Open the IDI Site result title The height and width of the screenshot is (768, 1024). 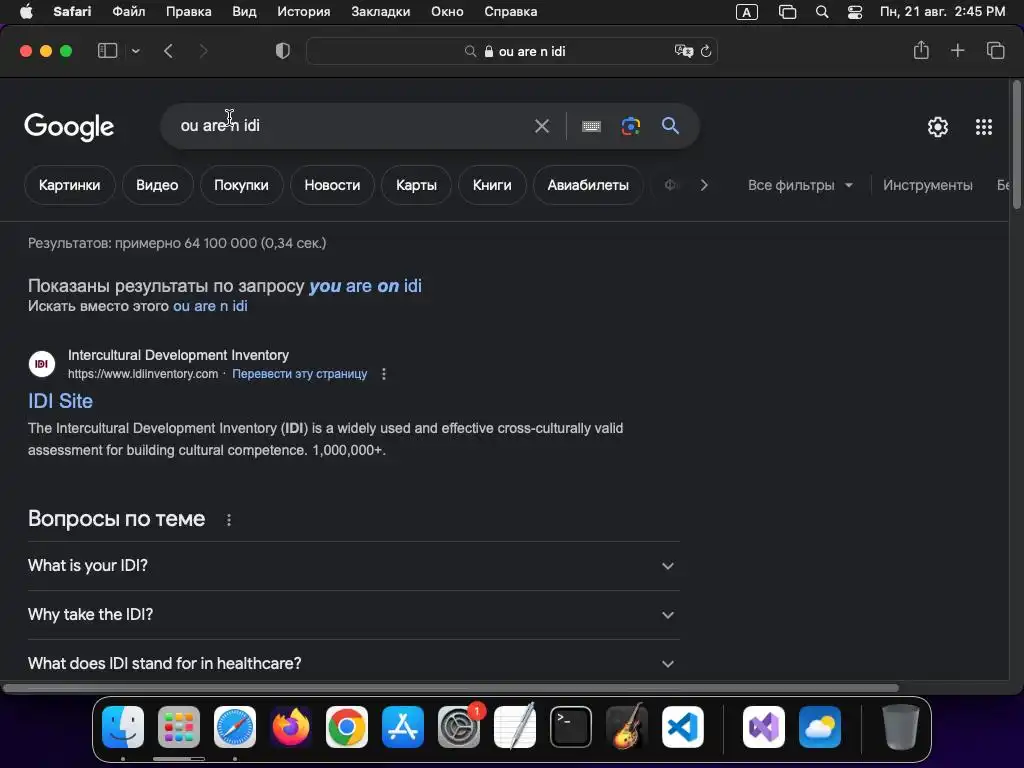tap(60, 401)
